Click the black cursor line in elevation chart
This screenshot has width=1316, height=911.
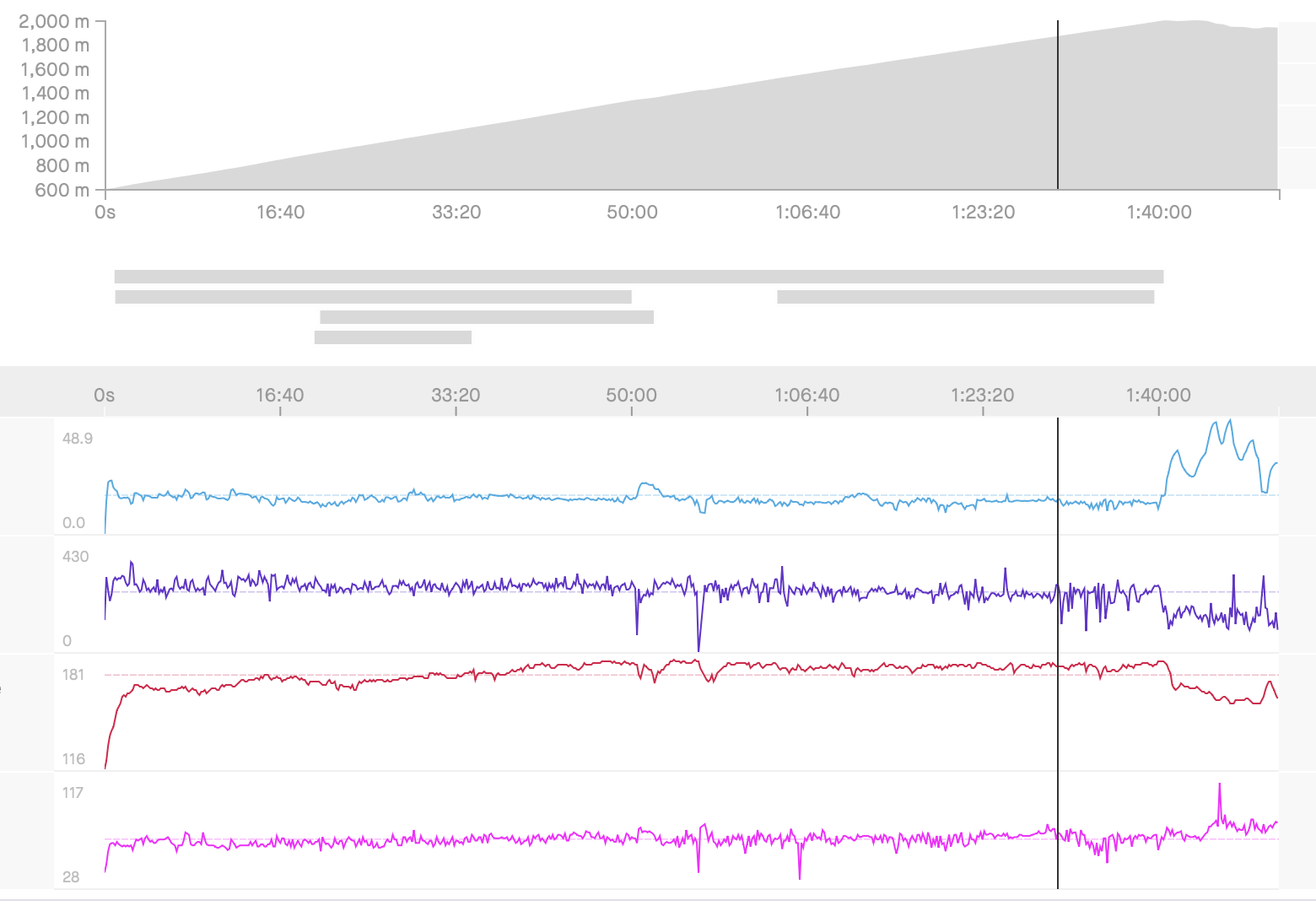(1058, 105)
